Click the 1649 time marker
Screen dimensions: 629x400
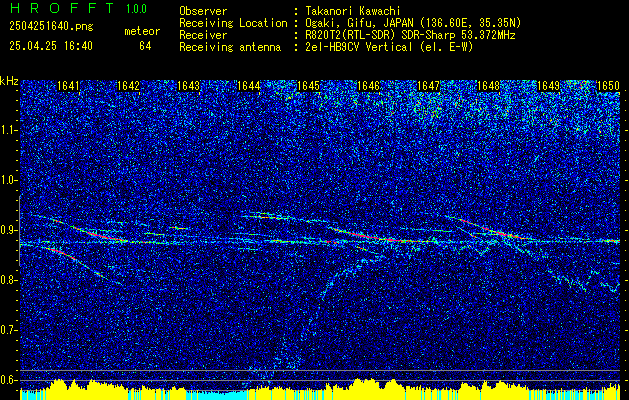coord(548,86)
